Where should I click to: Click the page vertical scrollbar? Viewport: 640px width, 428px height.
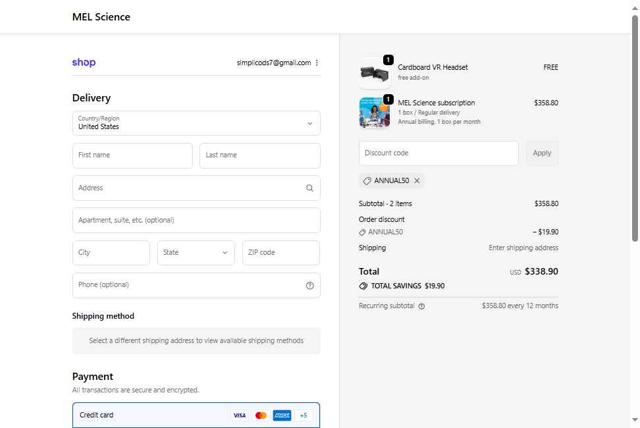(634, 200)
